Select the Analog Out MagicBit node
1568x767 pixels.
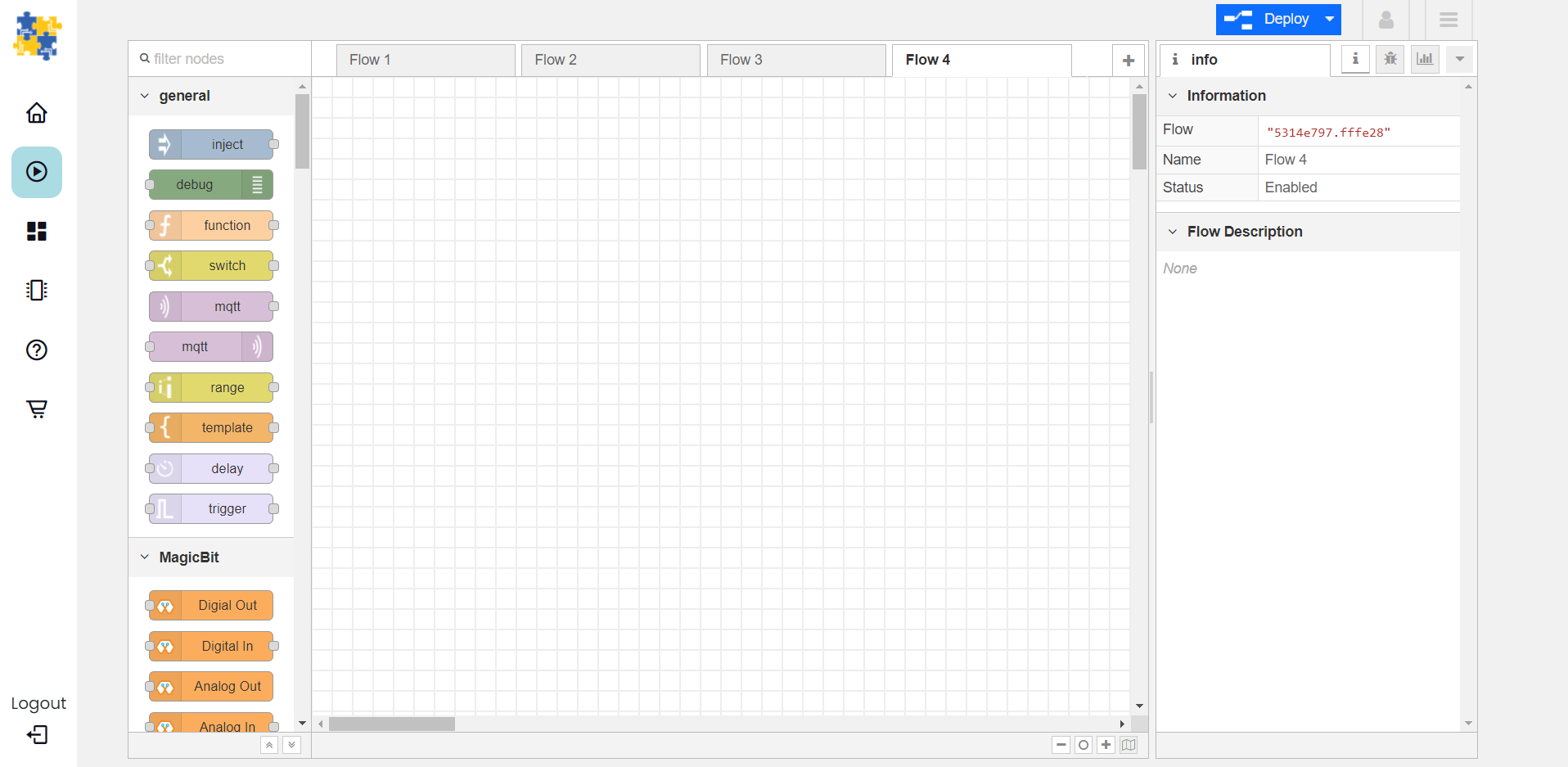coord(211,687)
